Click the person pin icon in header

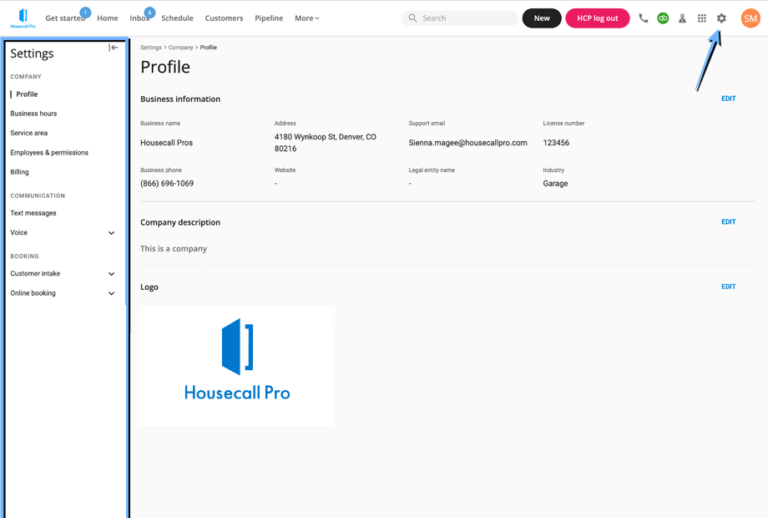[682, 18]
